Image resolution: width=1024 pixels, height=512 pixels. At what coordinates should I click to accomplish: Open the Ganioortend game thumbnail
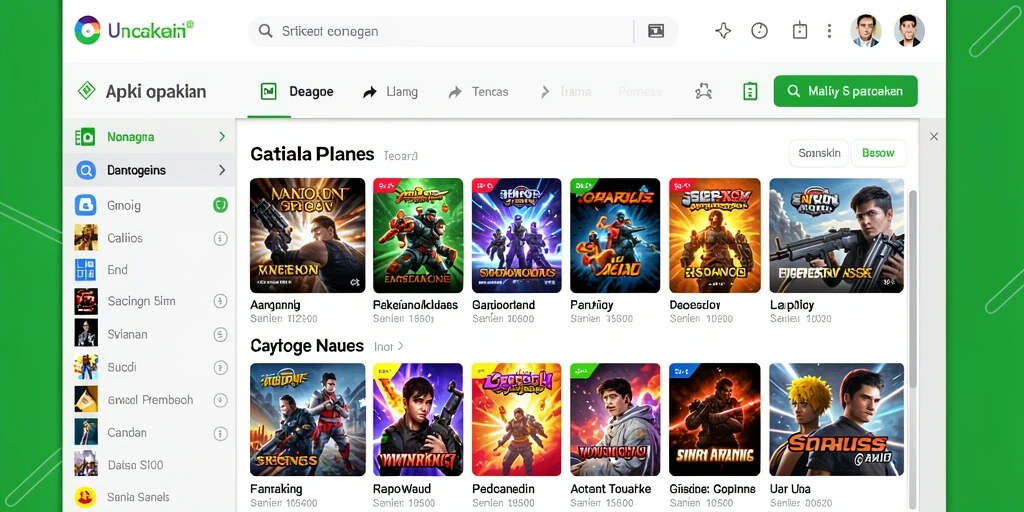[x=517, y=235]
